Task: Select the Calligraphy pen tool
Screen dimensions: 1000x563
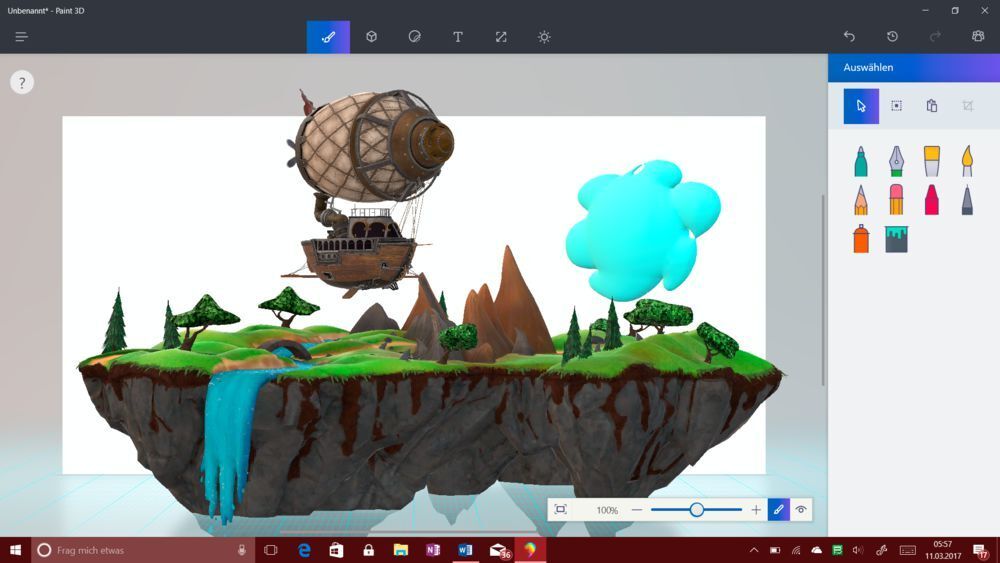Action: point(896,161)
